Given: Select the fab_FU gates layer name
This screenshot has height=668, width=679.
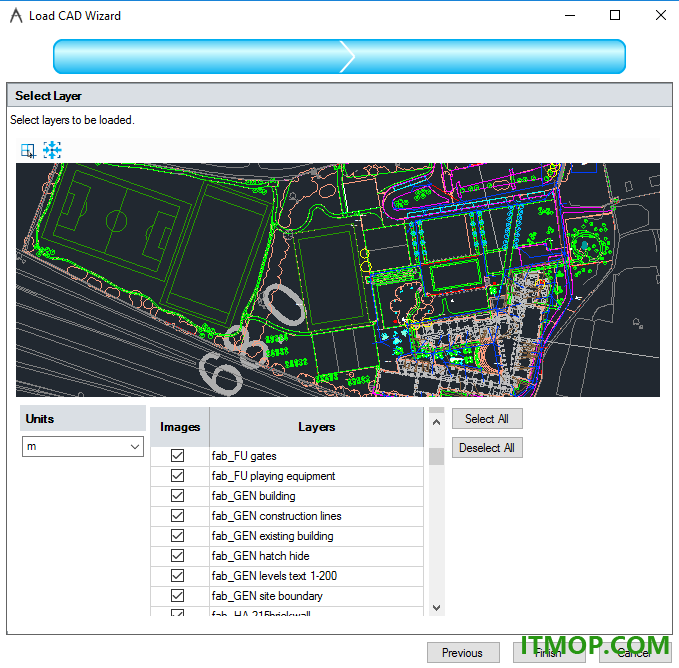Looking at the screenshot, I should click(x=244, y=456).
